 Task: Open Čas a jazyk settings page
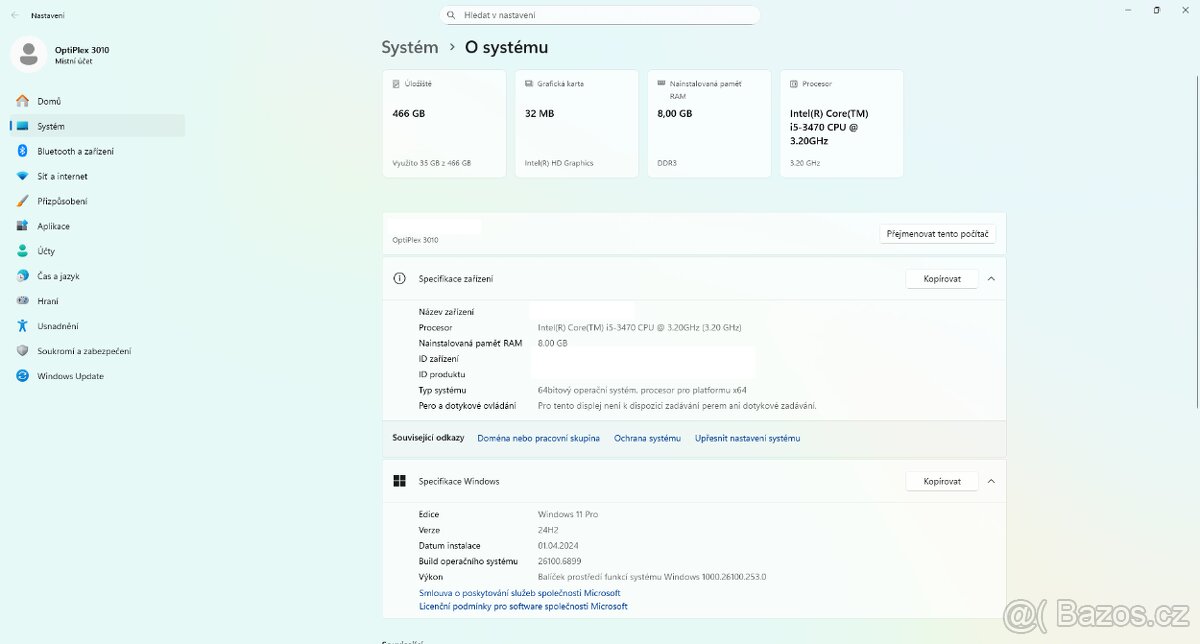(58, 276)
